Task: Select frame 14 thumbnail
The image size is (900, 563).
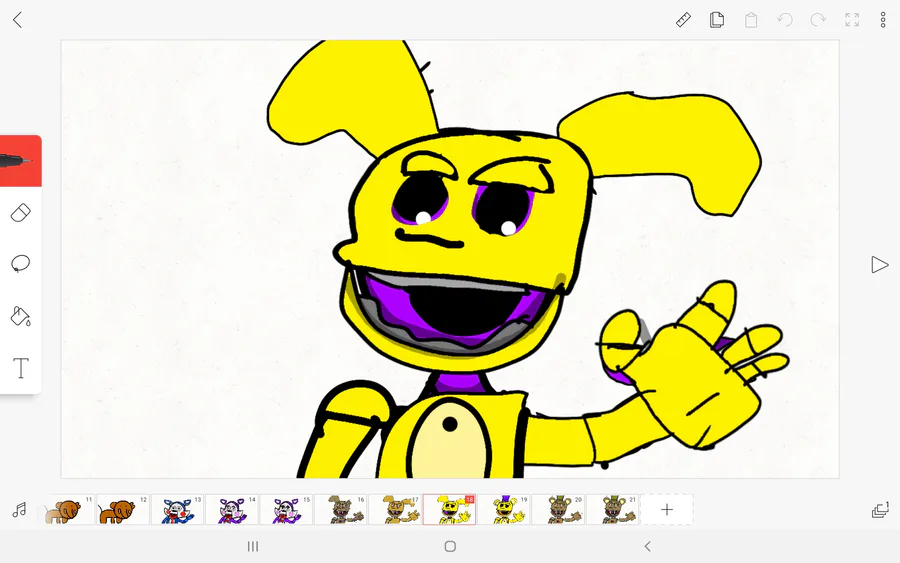Action: (x=232, y=509)
